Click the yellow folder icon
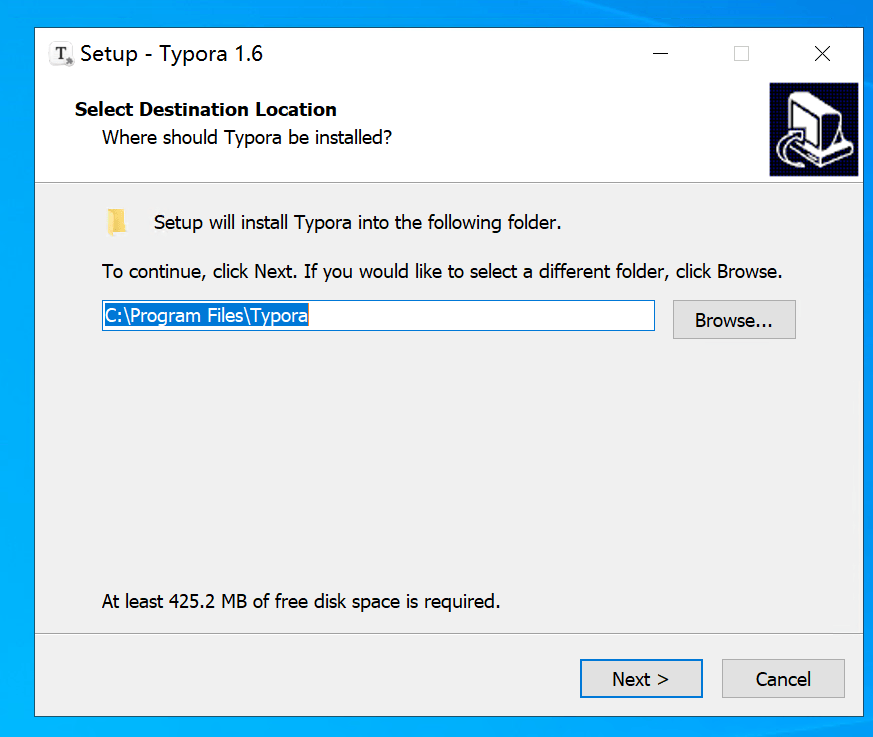 (x=116, y=222)
